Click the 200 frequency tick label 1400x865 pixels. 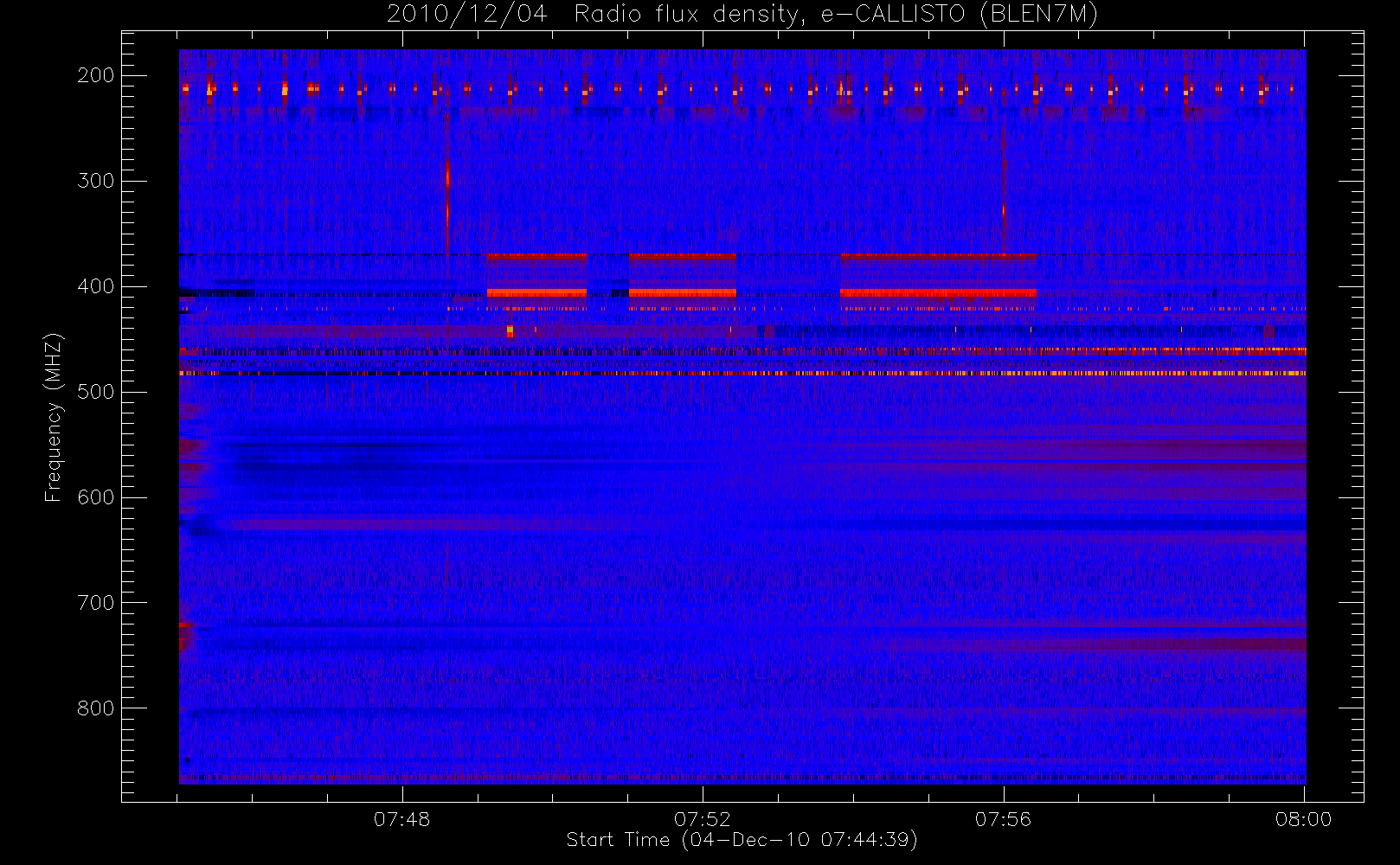pyautogui.click(x=96, y=75)
